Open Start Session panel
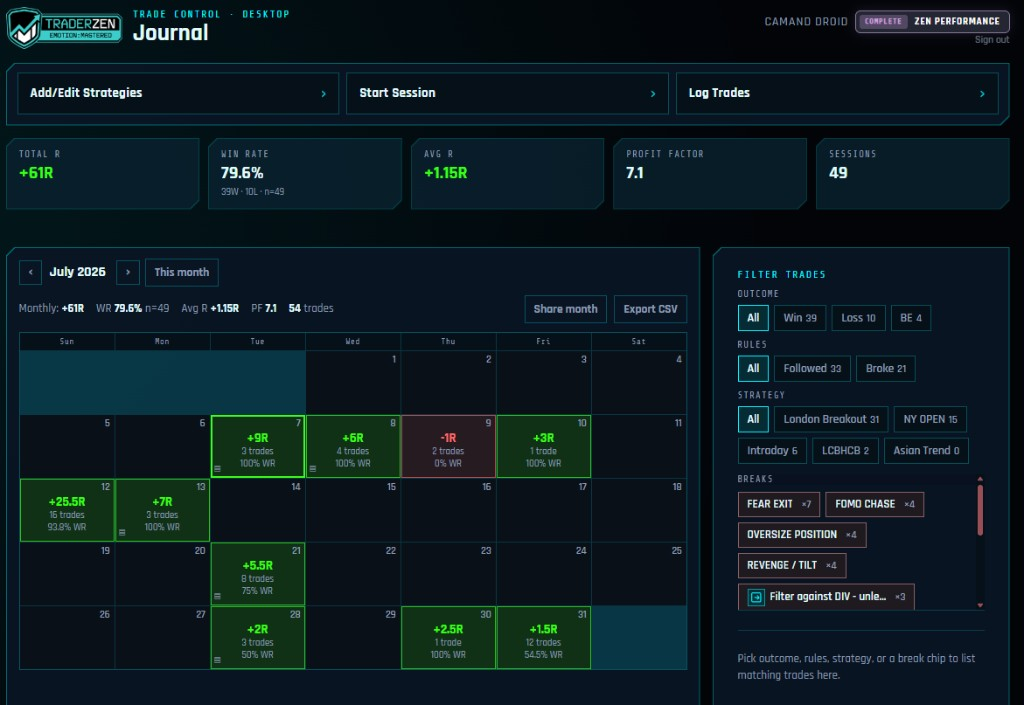This screenshot has height=705, width=1024. click(x=507, y=93)
